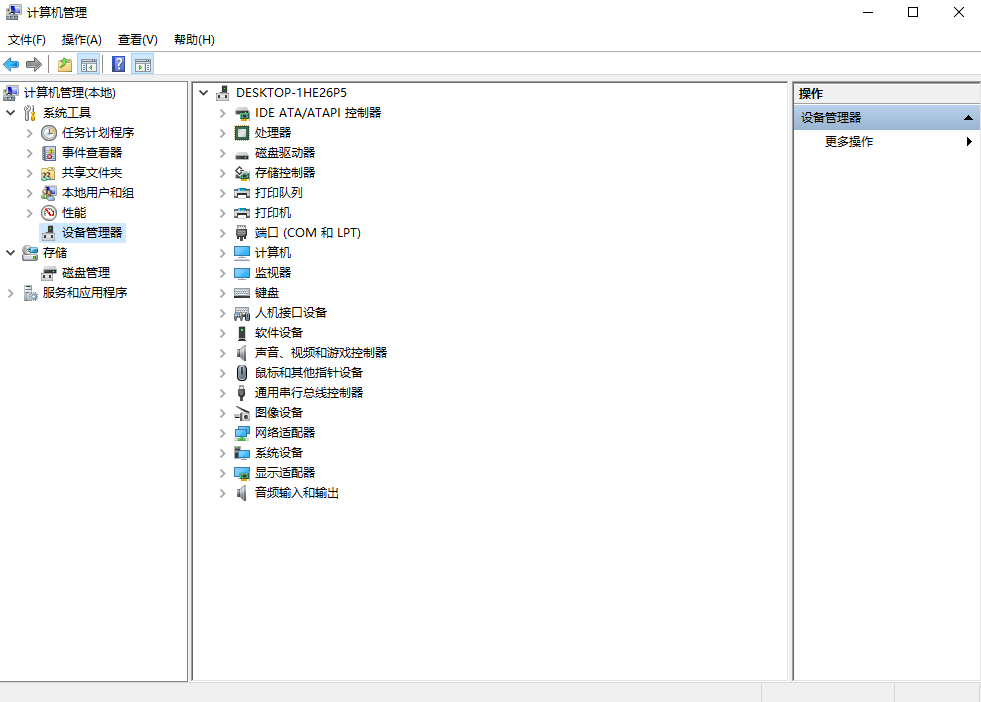981x702 pixels.
Task: Click the 人机接口设备 icon
Action: (x=242, y=313)
